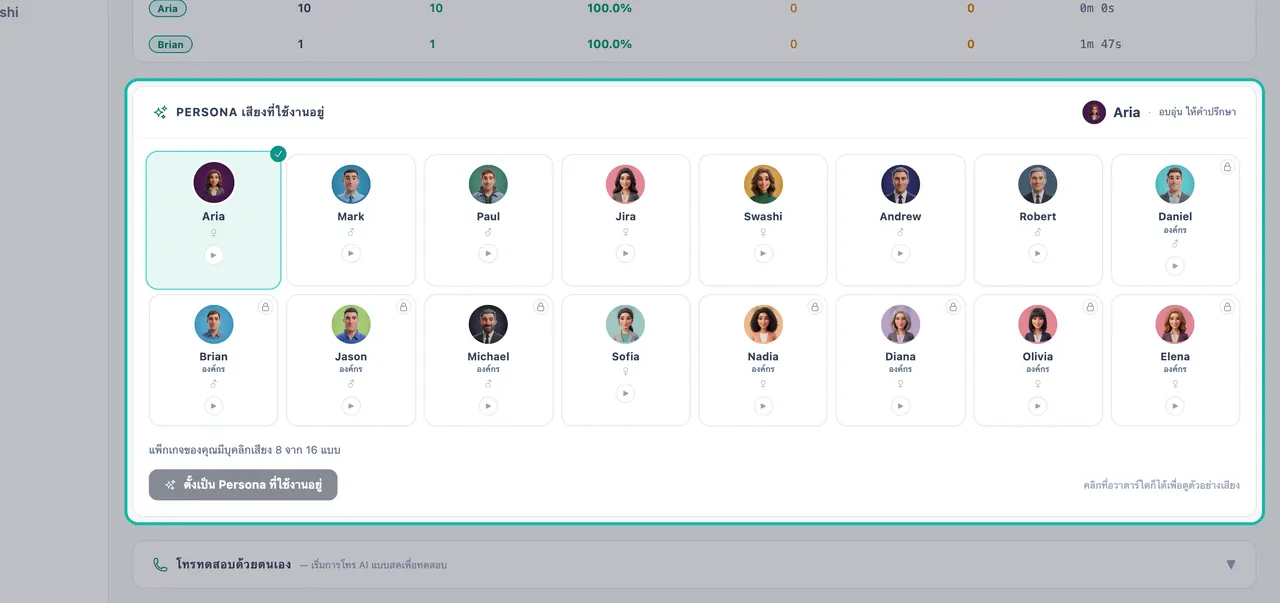
Task: Play Olivia's voice preview
Action: click(x=1038, y=406)
